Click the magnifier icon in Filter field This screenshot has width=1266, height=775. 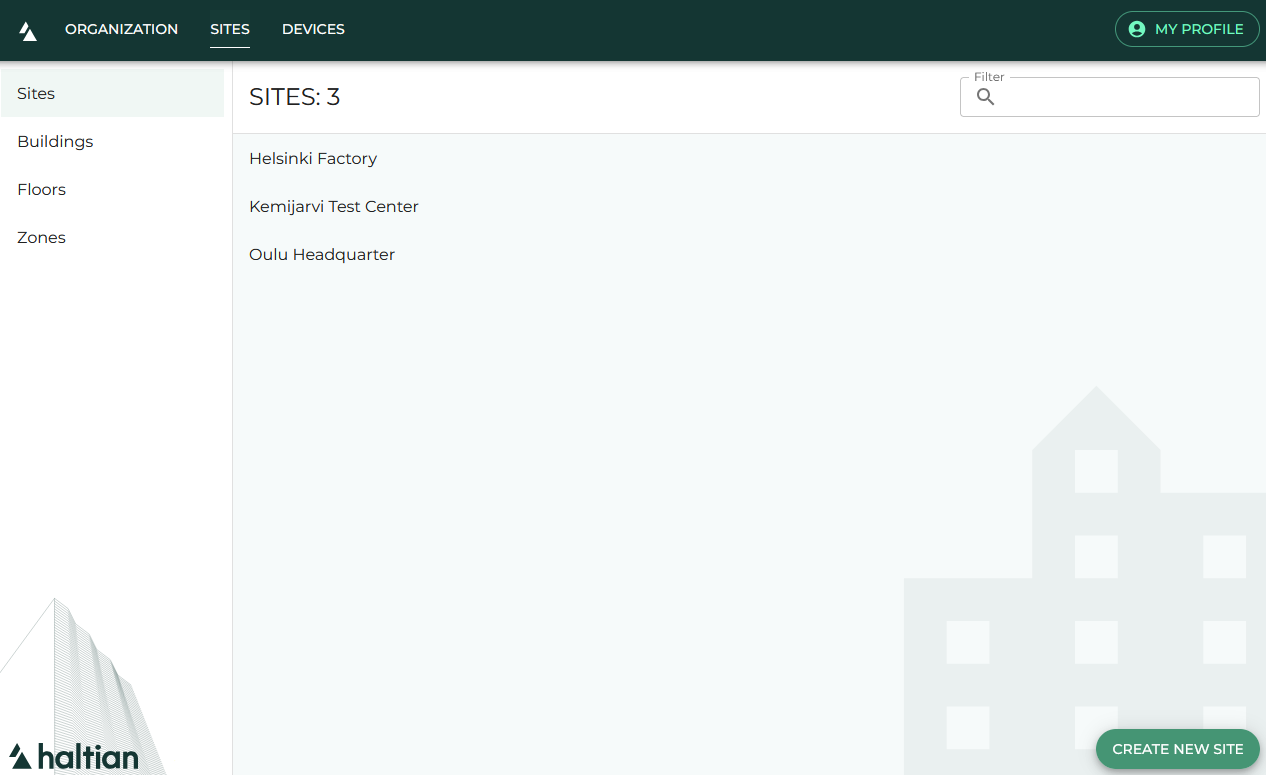[x=986, y=97]
